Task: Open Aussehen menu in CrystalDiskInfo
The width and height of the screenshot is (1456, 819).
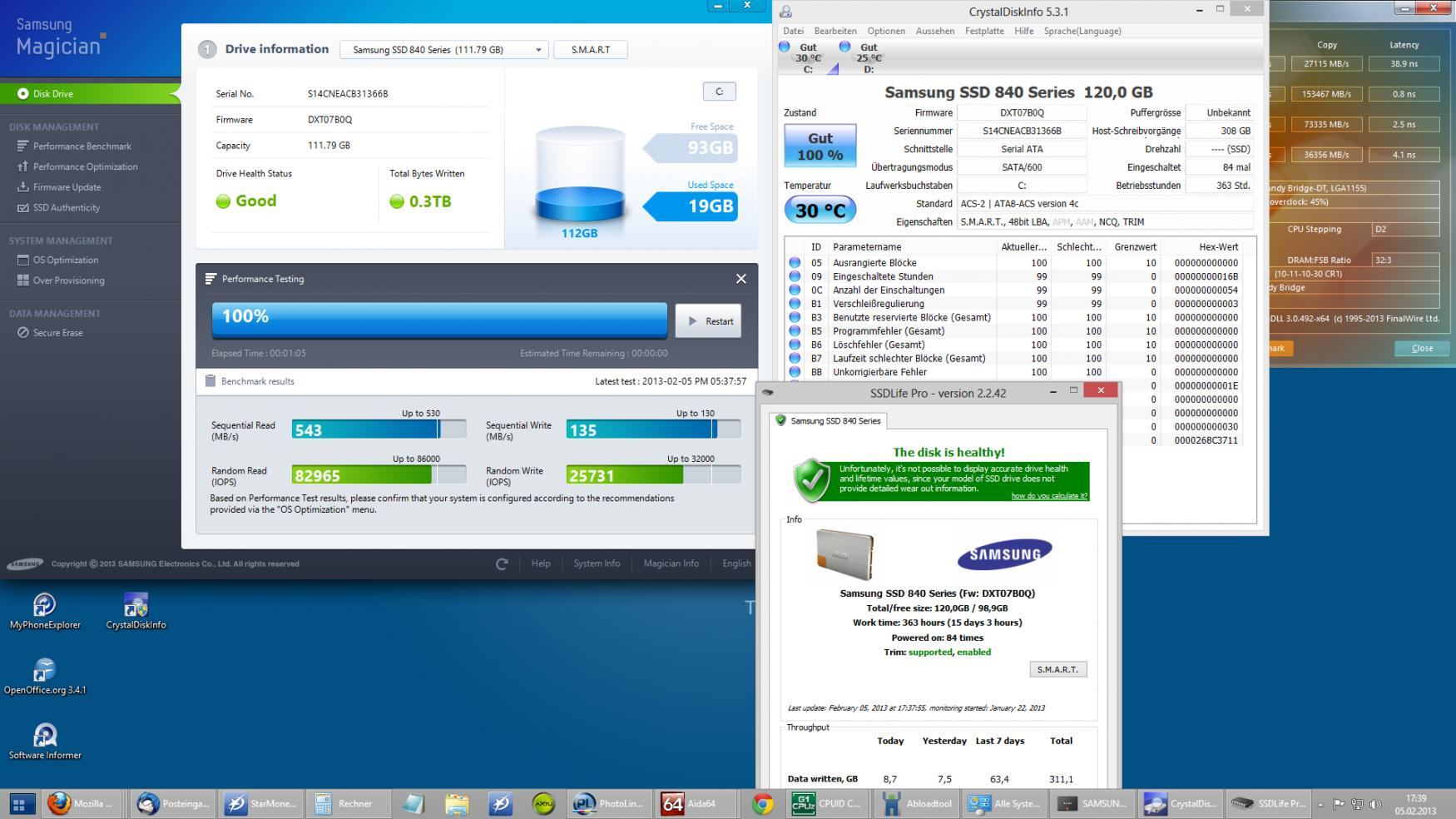Action: point(935,31)
